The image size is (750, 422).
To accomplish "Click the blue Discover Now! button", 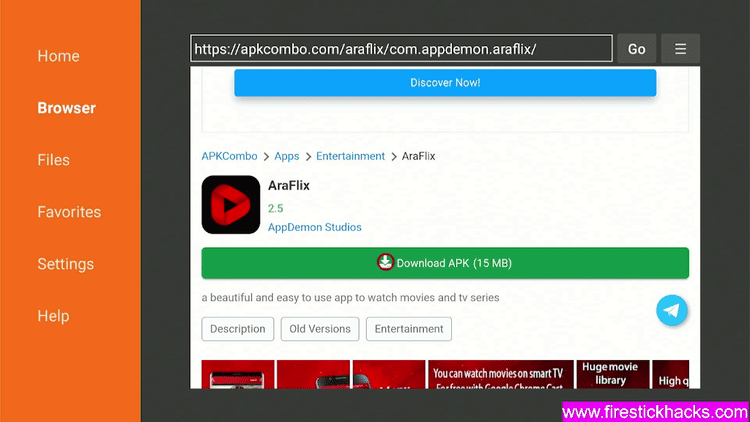I will [445, 83].
